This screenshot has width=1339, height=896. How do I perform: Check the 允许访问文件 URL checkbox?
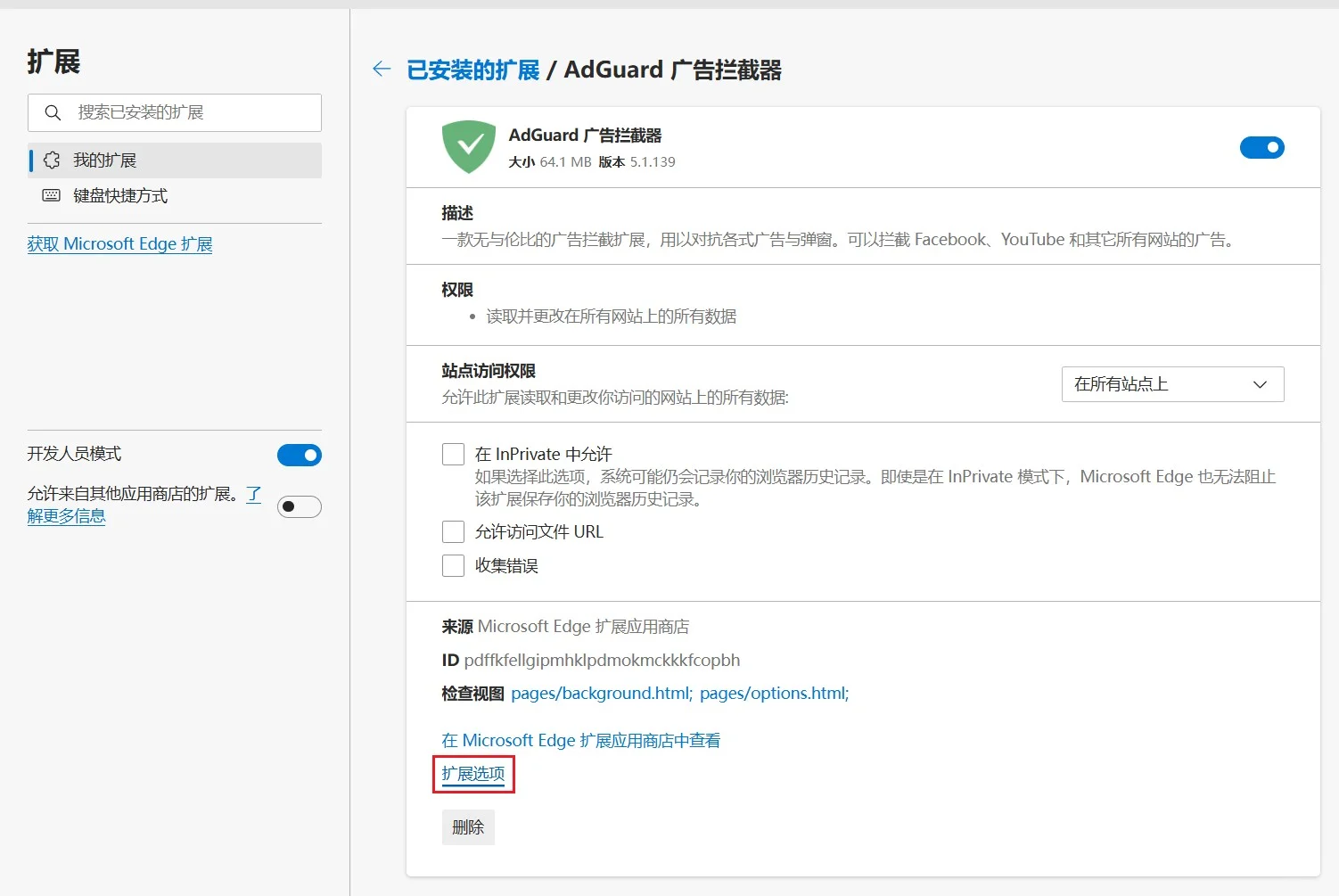point(453,532)
